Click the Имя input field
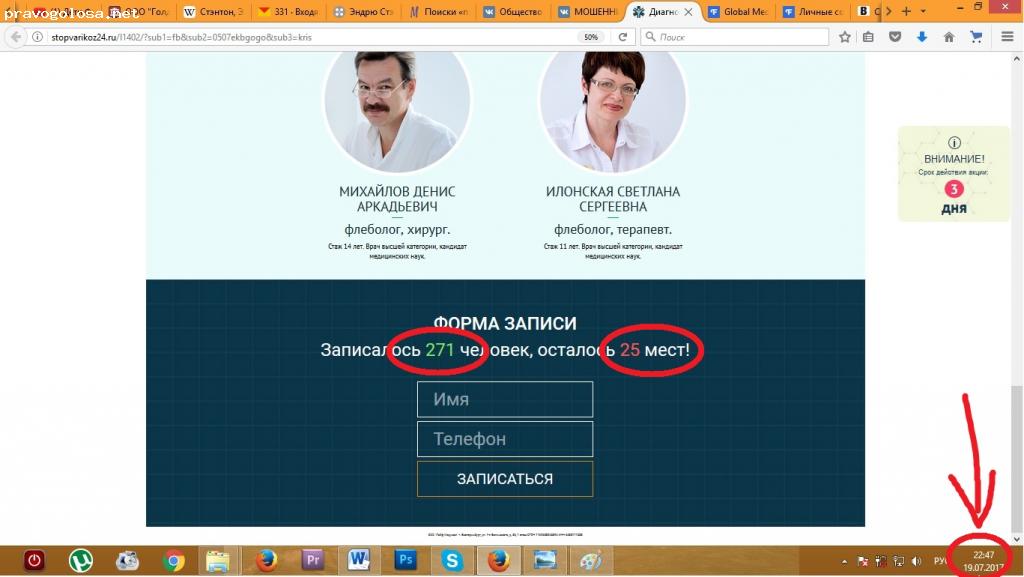Image resolution: width=1024 pixels, height=577 pixels. pyautogui.click(x=505, y=399)
